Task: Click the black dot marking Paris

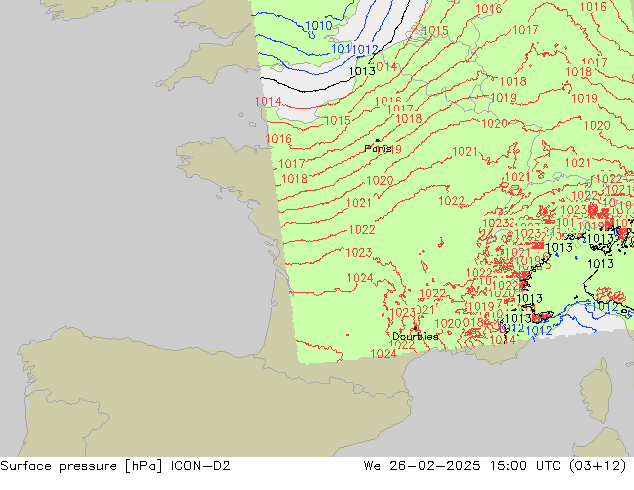Action: [378, 140]
